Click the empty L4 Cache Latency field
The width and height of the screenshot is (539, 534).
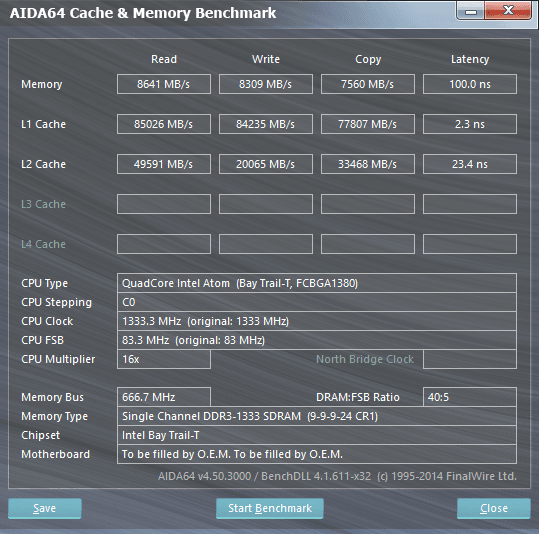coord(470,244)
